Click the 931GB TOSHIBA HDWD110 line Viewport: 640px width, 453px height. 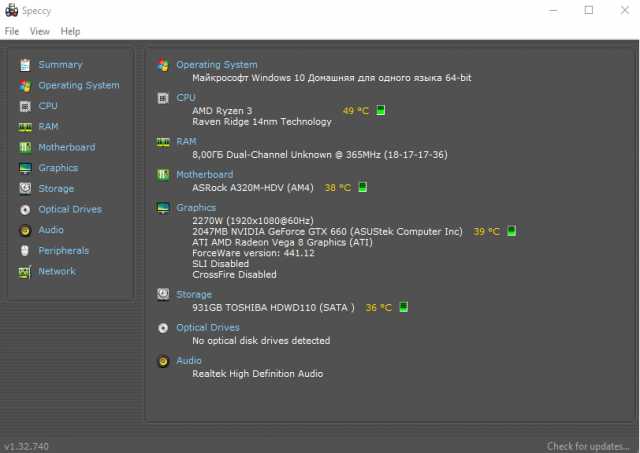point(273,307)
